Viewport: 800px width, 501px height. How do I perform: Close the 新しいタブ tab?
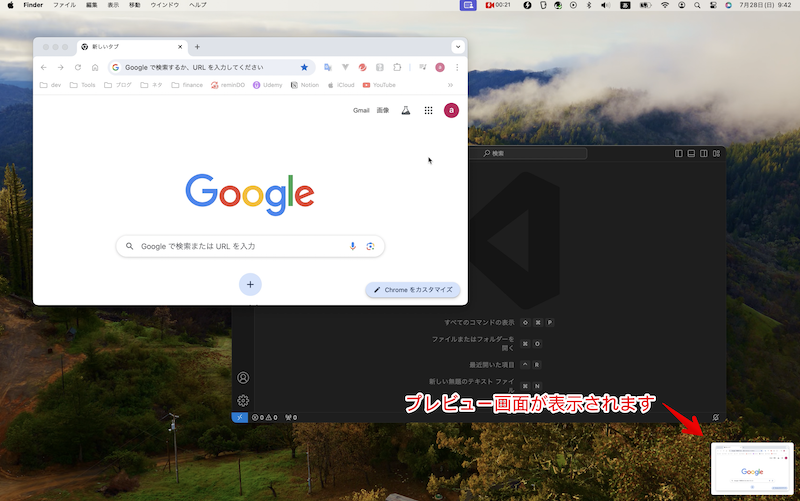(180, 47)
